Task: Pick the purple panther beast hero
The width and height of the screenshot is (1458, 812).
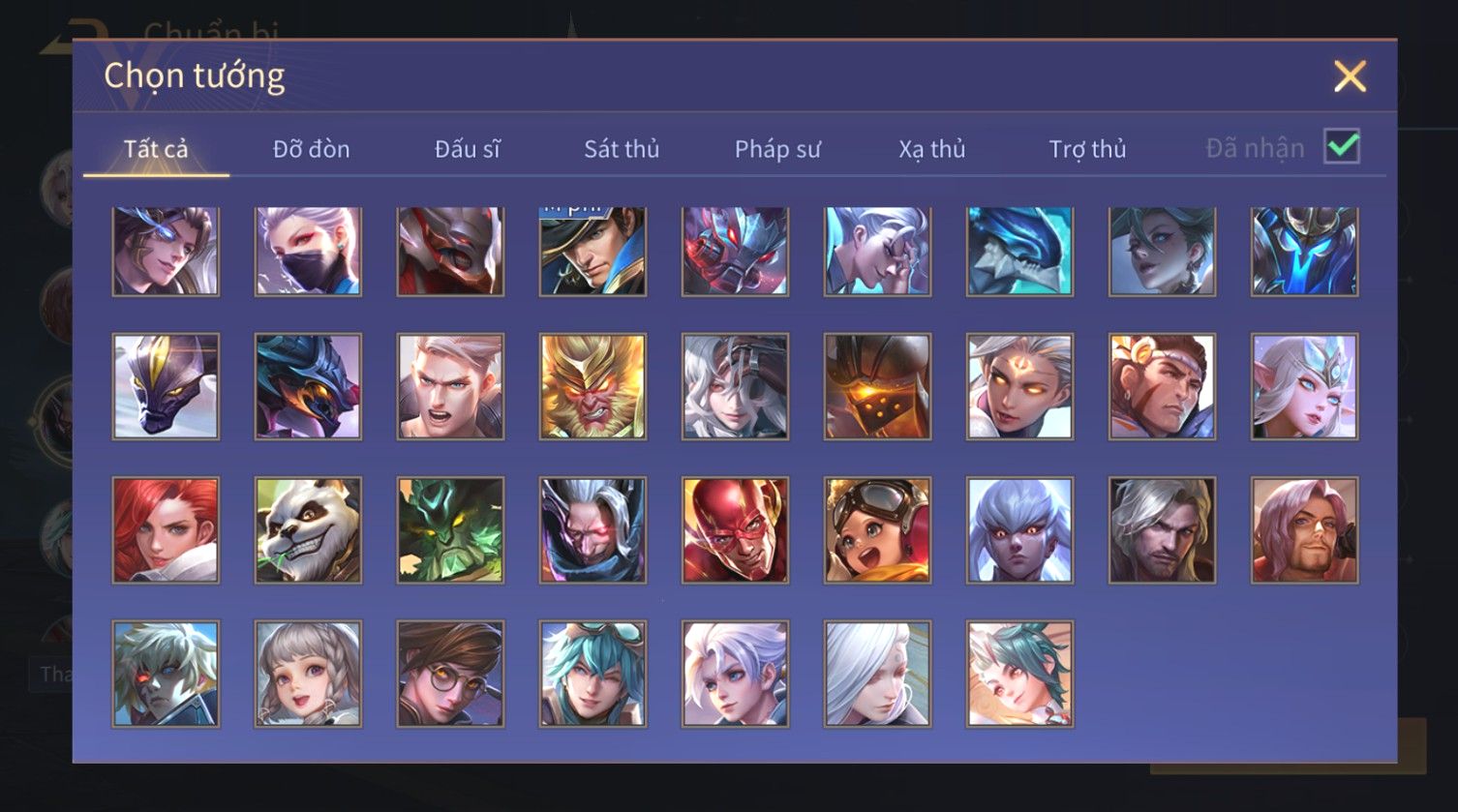Action: click(x=166, y=387)
